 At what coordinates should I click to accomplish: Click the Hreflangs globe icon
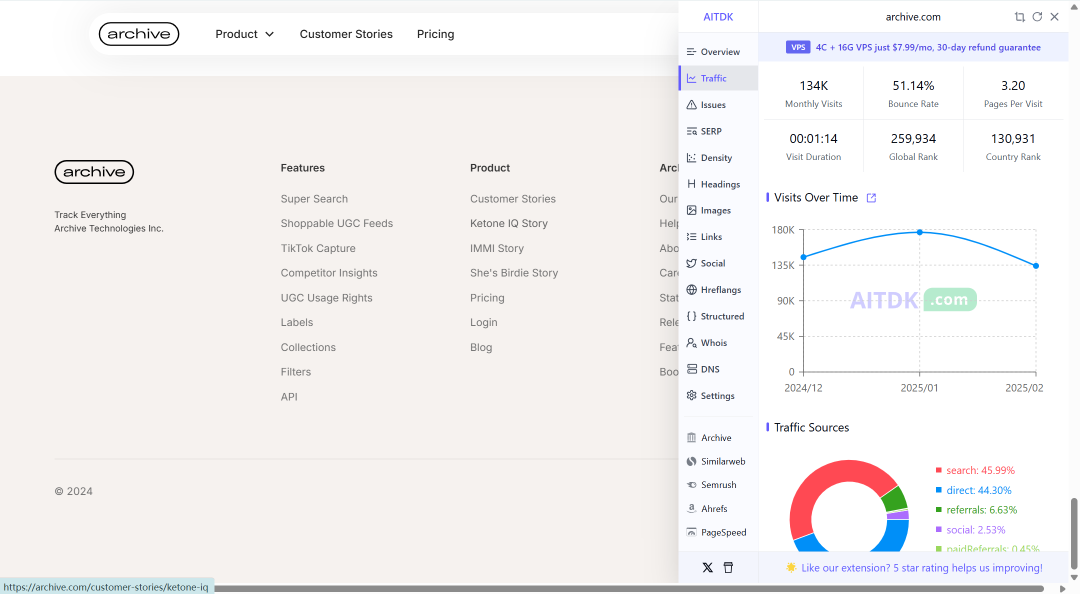point(692,289)
